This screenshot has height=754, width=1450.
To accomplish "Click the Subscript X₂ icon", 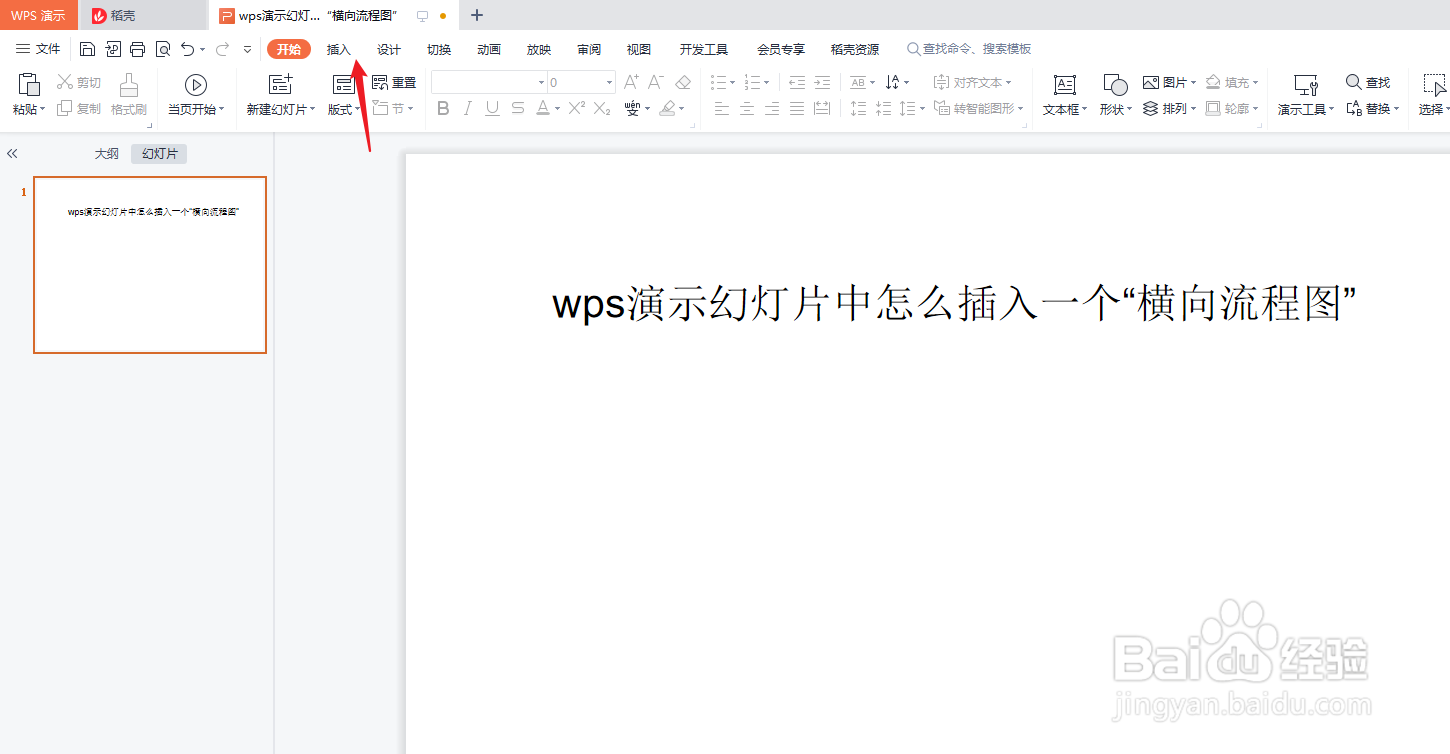I will (602, 108).
